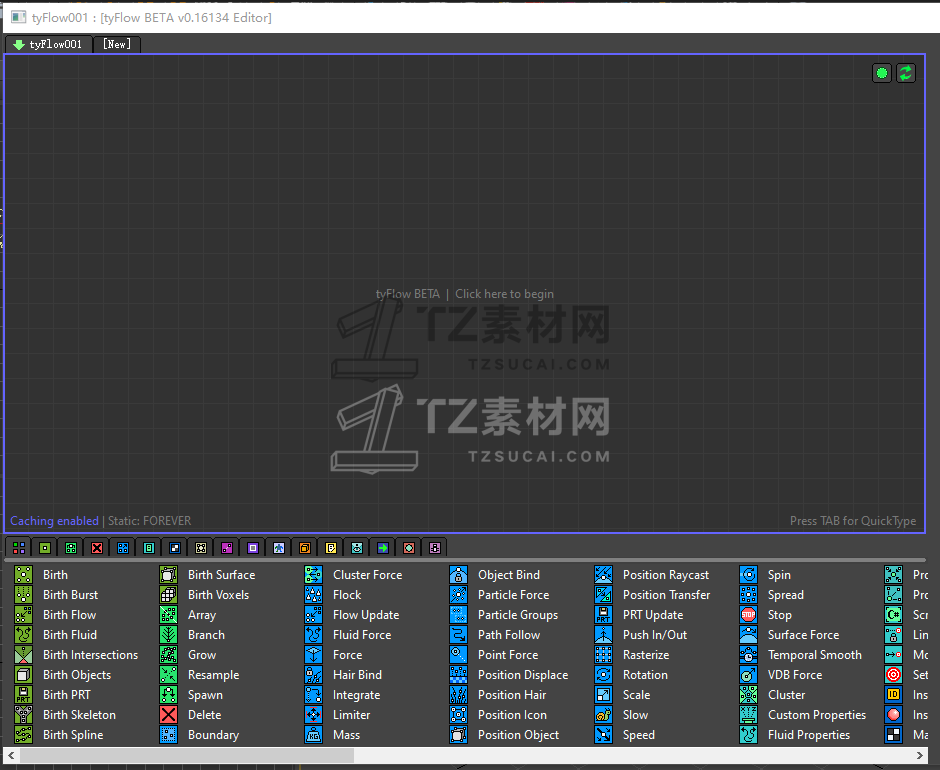This screenshot has width=940, height=770.
Task: Select the Path Follow operator icon
Action: point(459,634)
